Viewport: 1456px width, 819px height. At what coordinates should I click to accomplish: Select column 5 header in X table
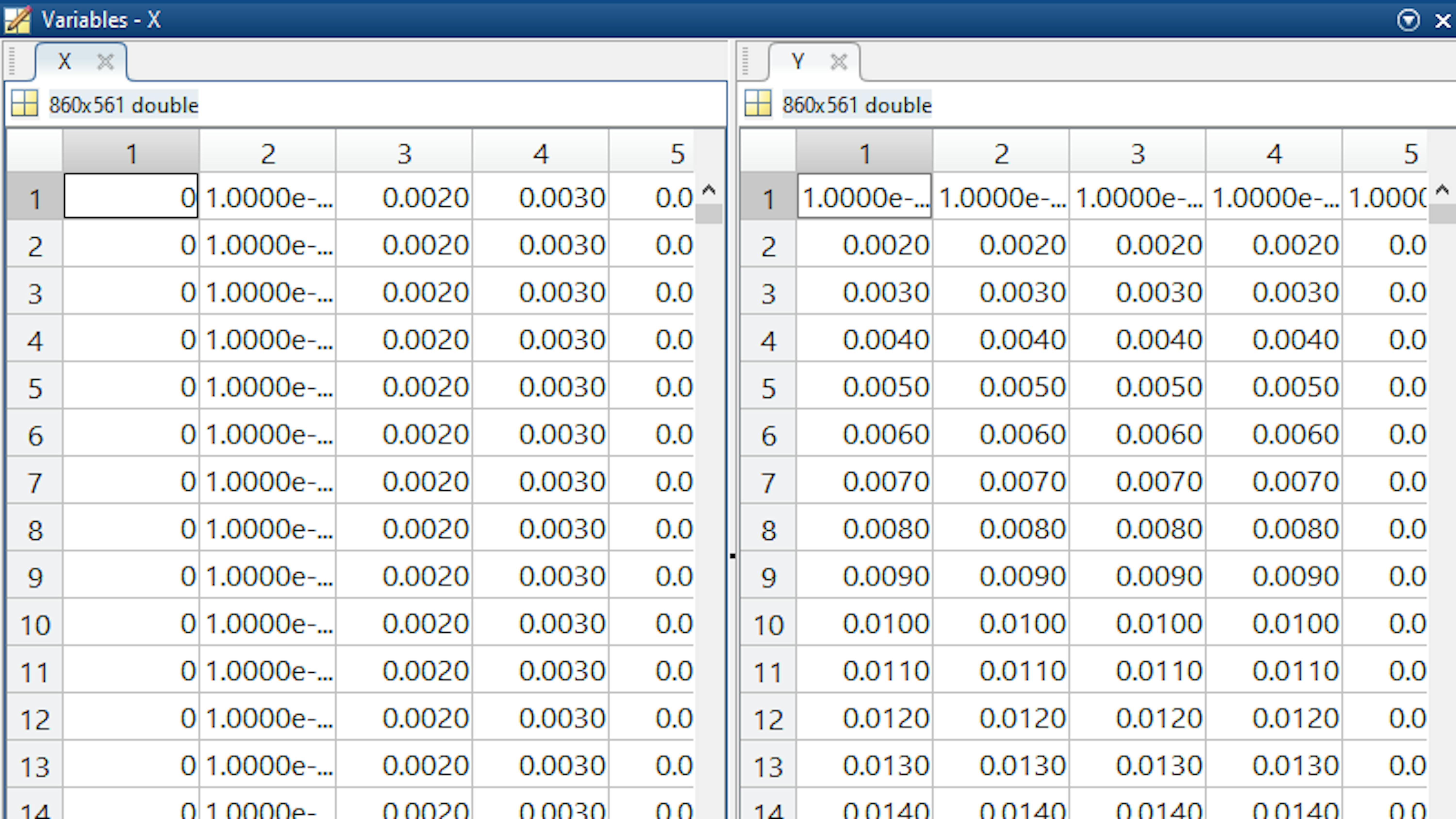[652, 151]
